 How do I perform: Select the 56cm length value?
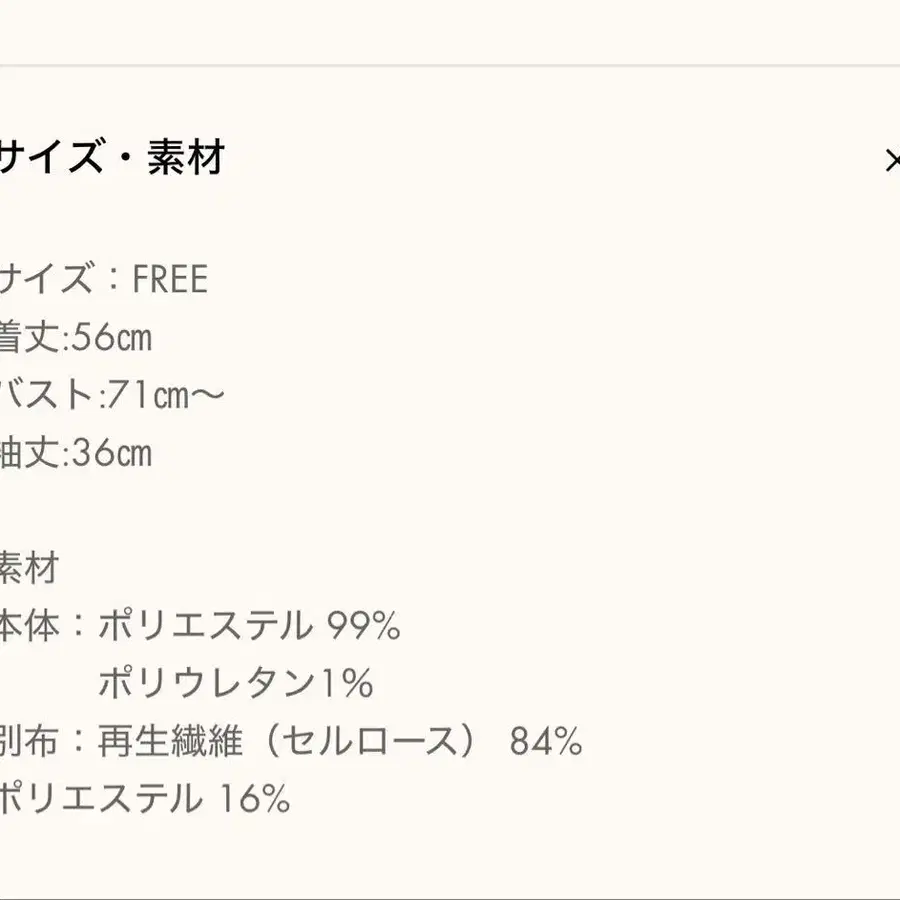click(x=111, y=338)
